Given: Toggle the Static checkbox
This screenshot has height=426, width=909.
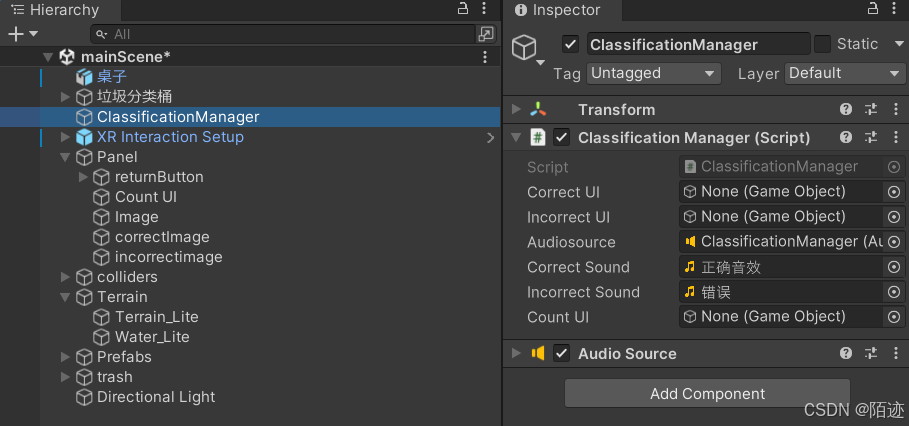Looking at the screenshot, I should (x=822, y=44).
